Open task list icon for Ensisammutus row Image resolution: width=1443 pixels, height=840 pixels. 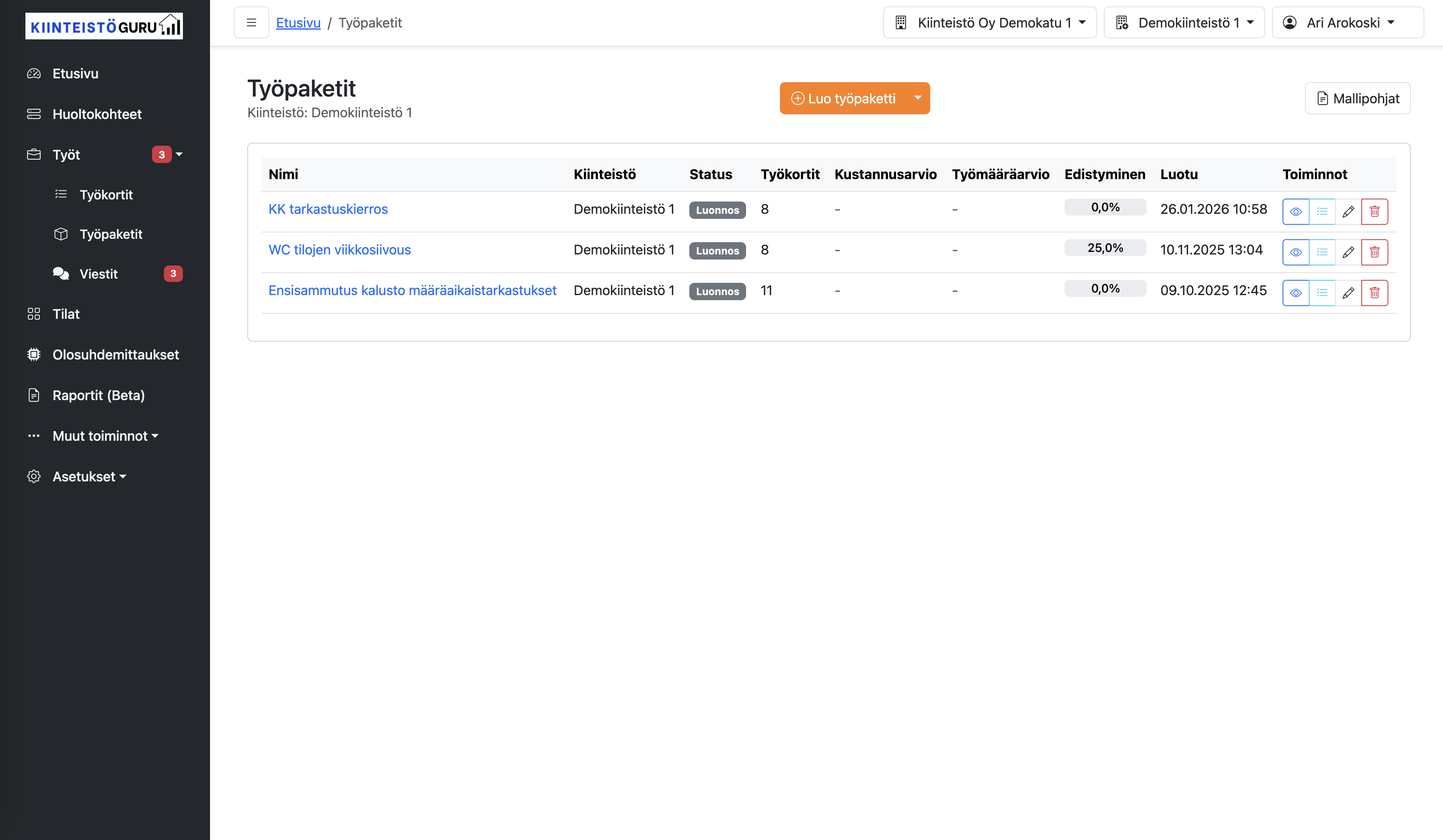1321,293
